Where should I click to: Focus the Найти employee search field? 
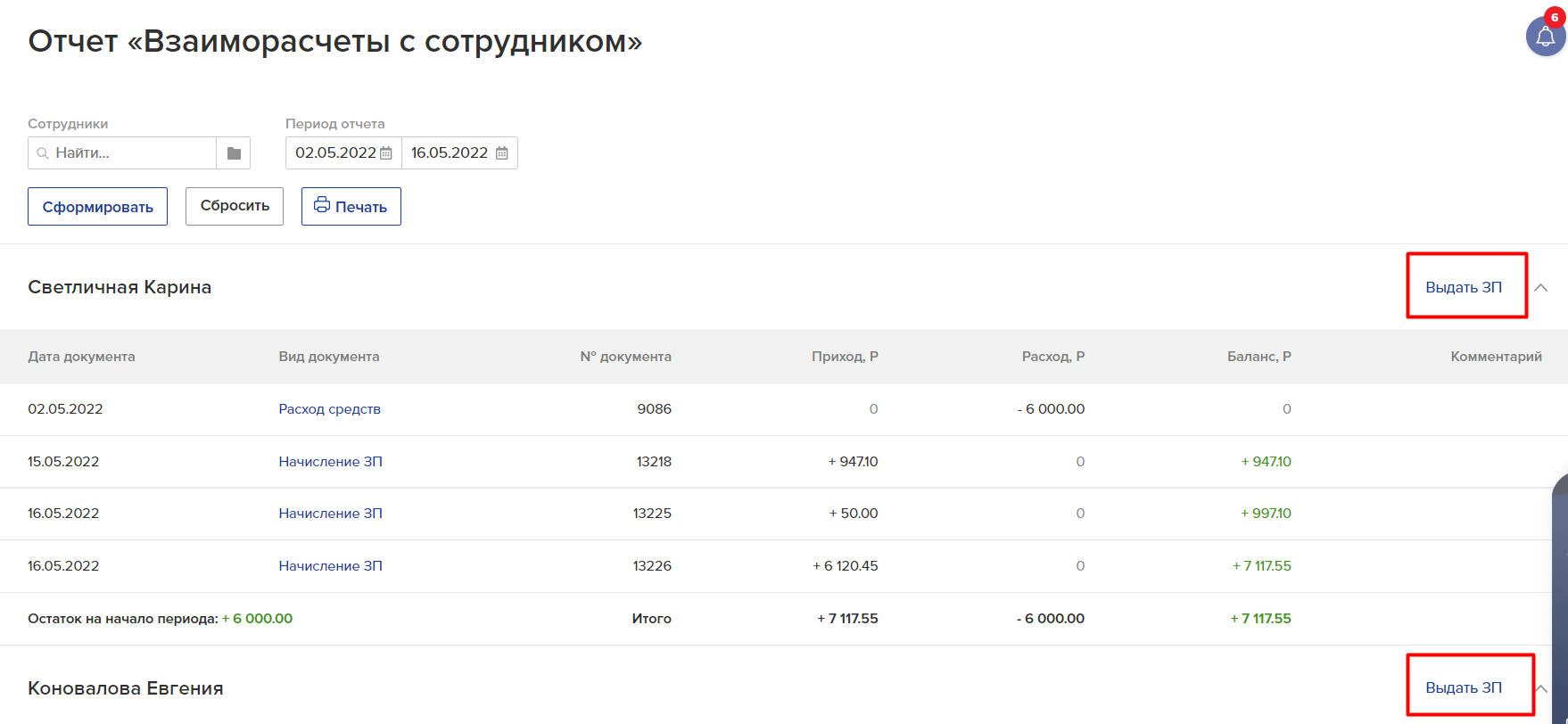pos(129,153)
